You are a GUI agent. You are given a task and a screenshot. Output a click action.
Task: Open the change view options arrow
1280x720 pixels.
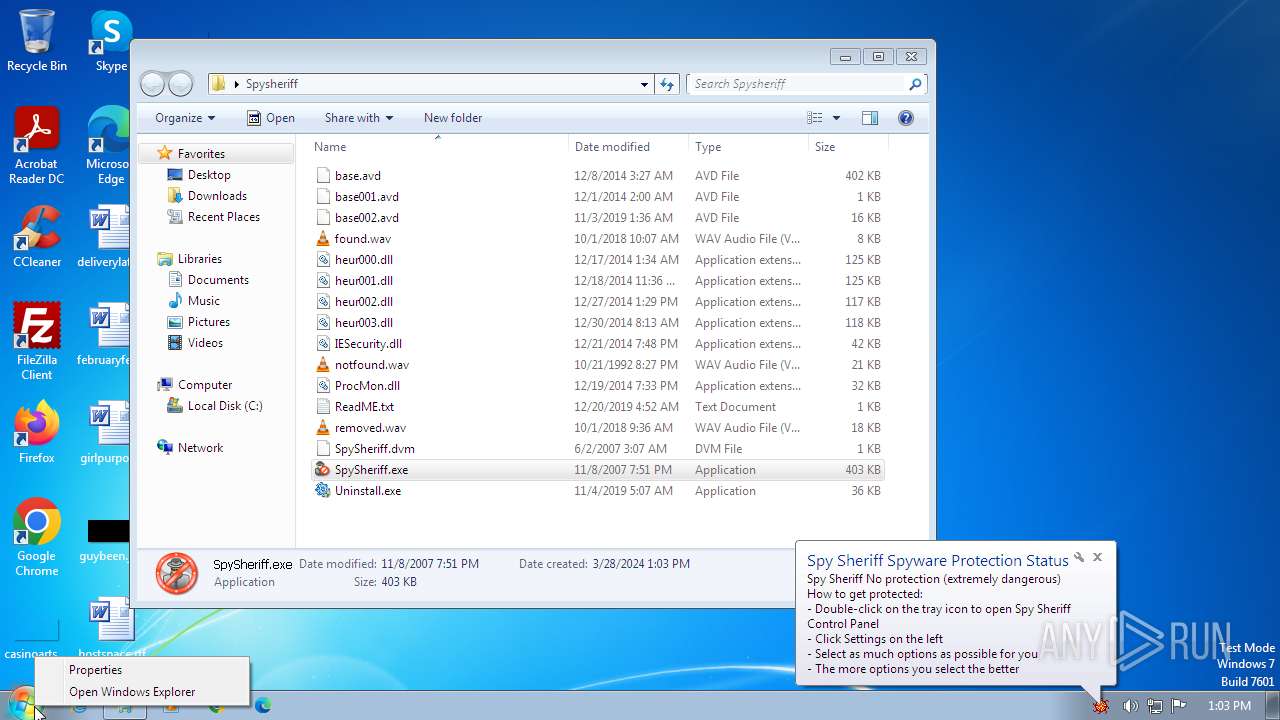pos(837,118)
